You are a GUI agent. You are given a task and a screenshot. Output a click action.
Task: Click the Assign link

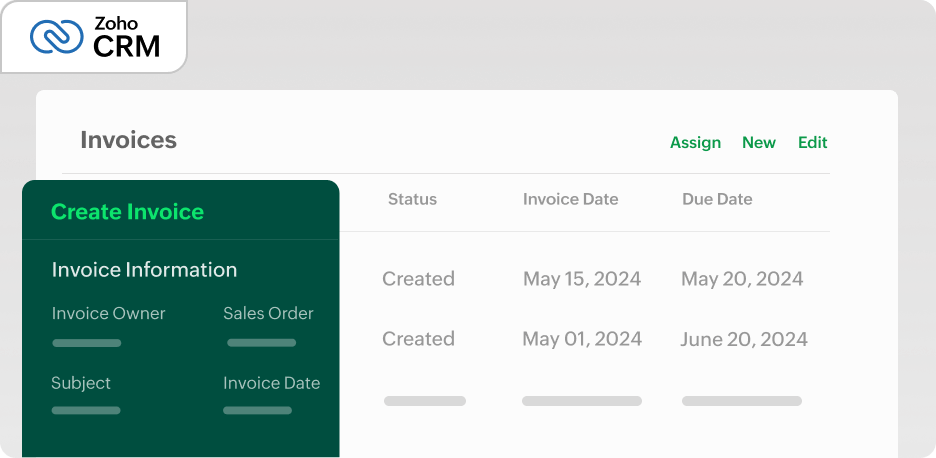[695, 142]
